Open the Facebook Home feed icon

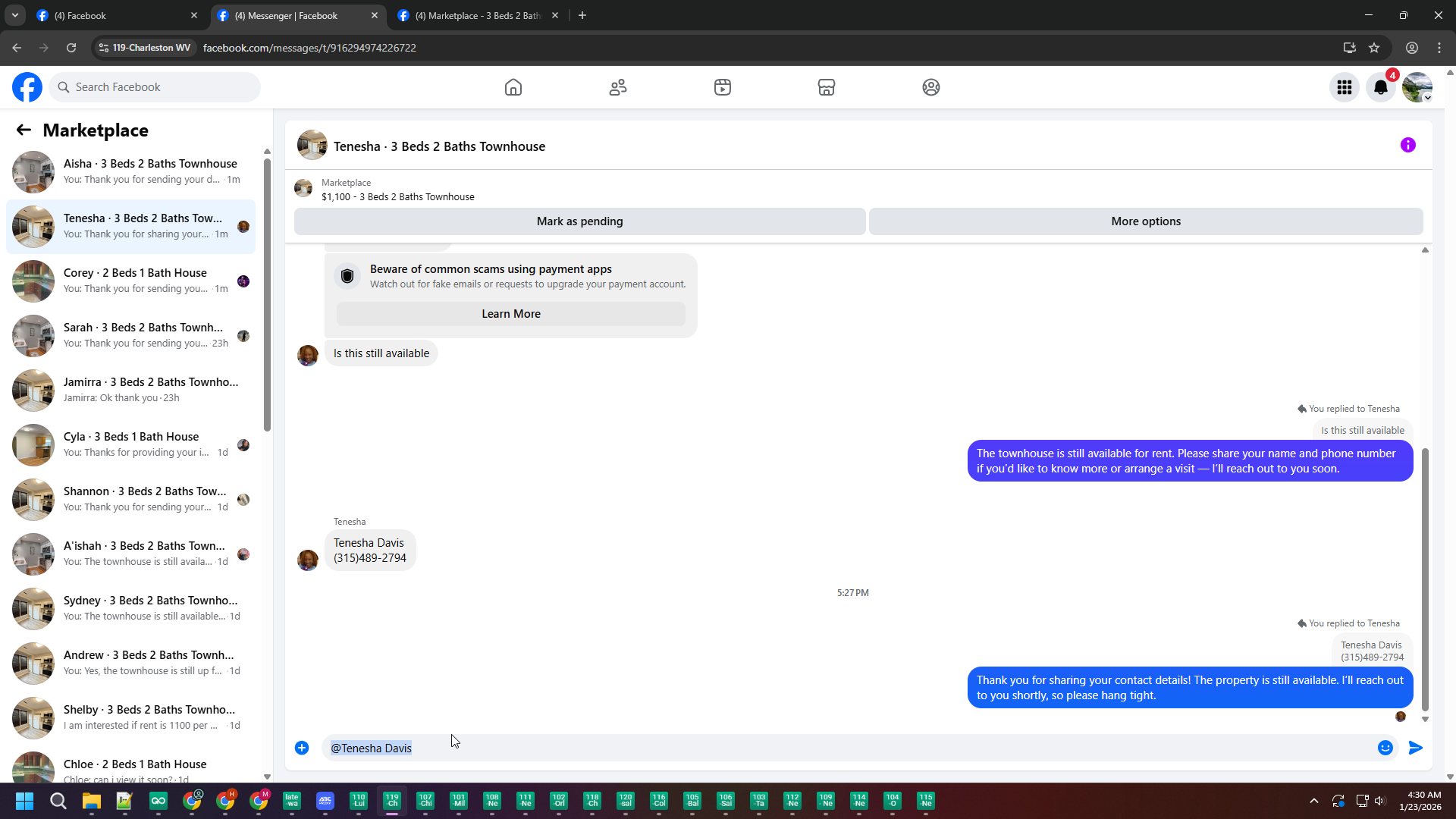513,87
